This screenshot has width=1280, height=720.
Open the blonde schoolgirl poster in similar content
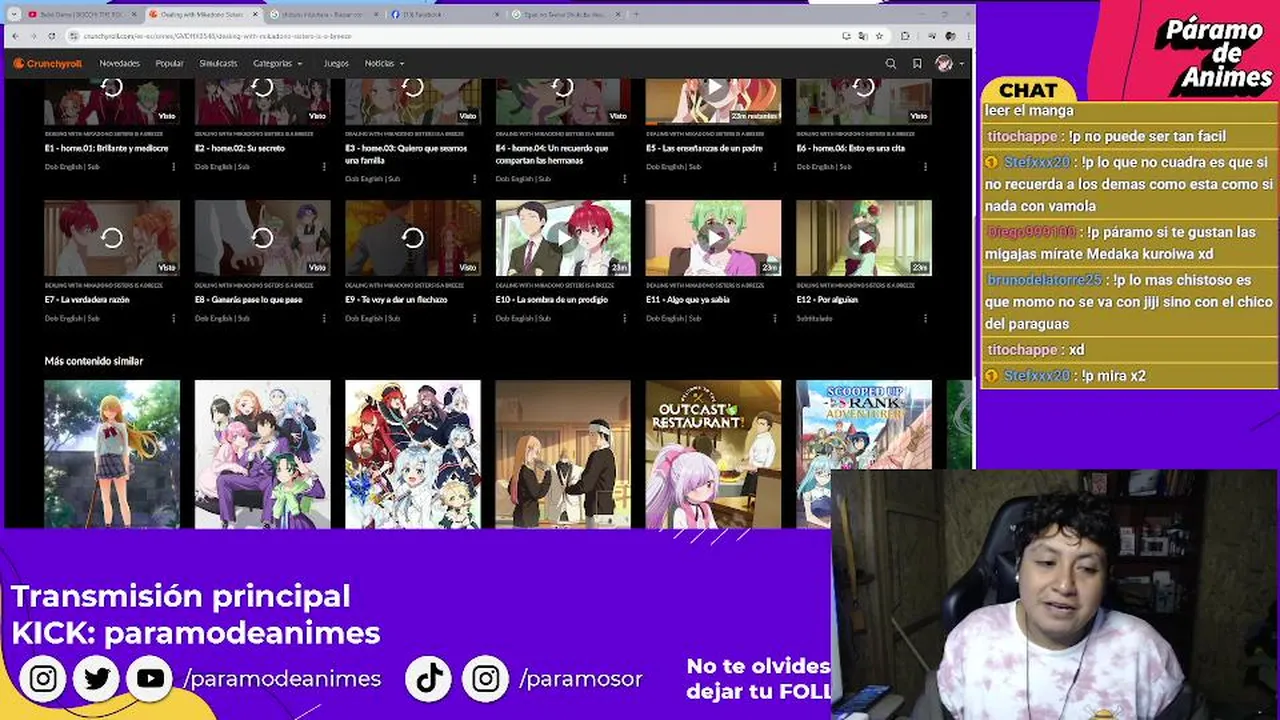point(112,454)
